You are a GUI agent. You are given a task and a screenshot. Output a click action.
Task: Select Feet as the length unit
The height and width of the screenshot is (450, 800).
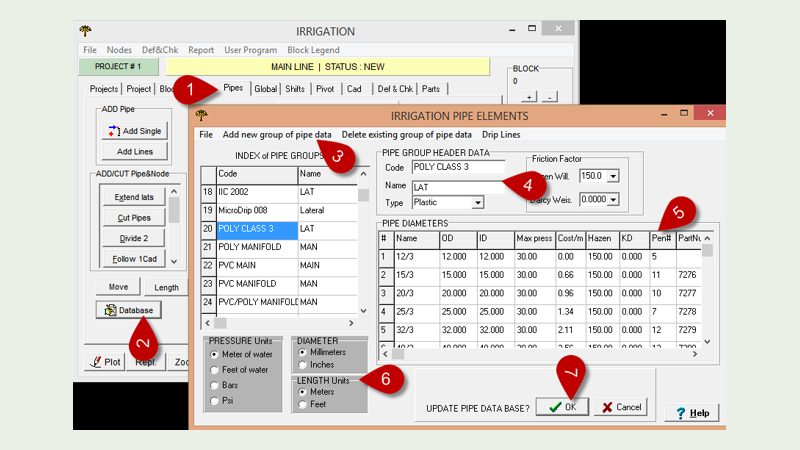point(303,404)
